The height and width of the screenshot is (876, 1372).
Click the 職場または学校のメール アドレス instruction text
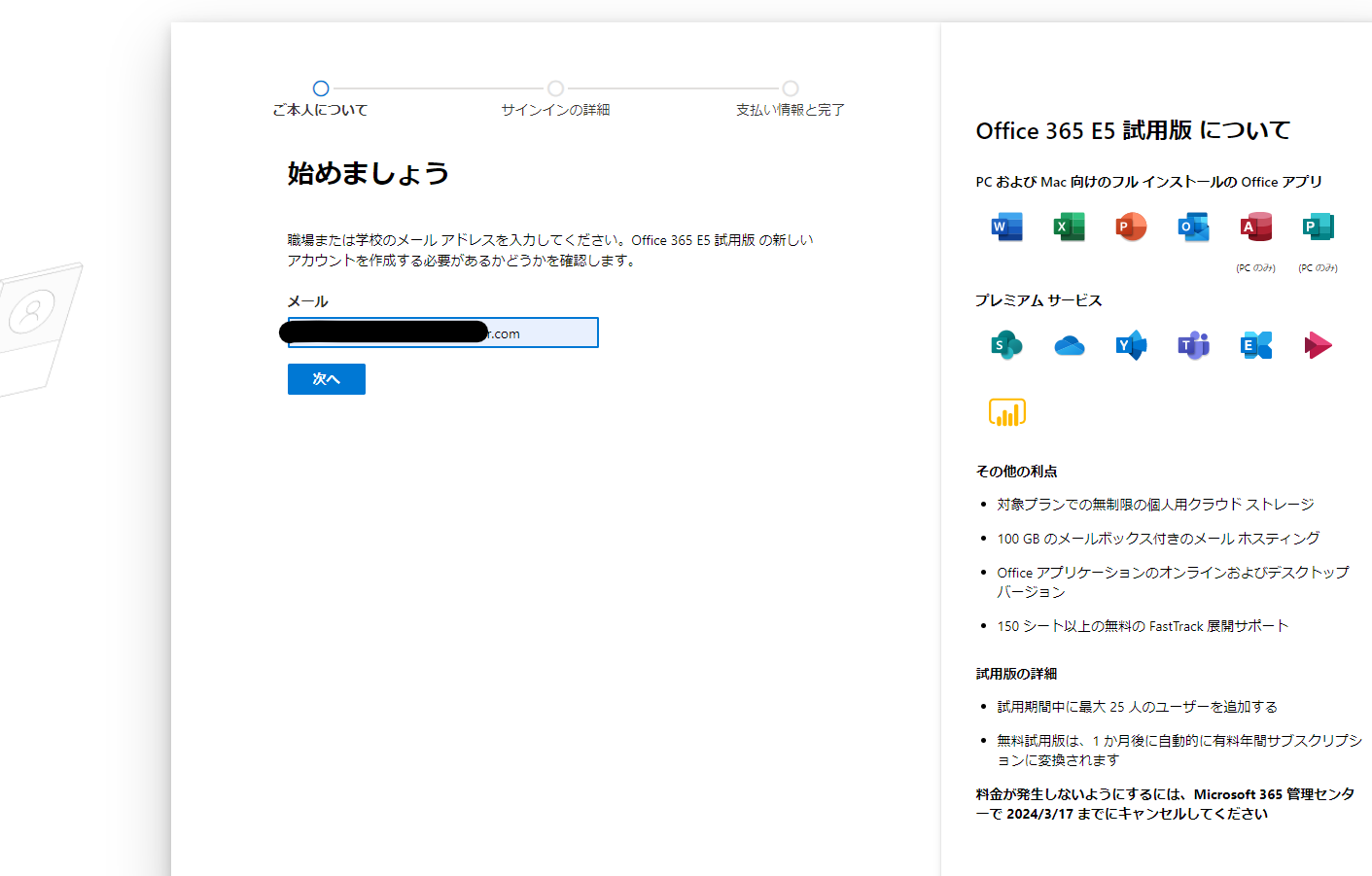point(550,250)
